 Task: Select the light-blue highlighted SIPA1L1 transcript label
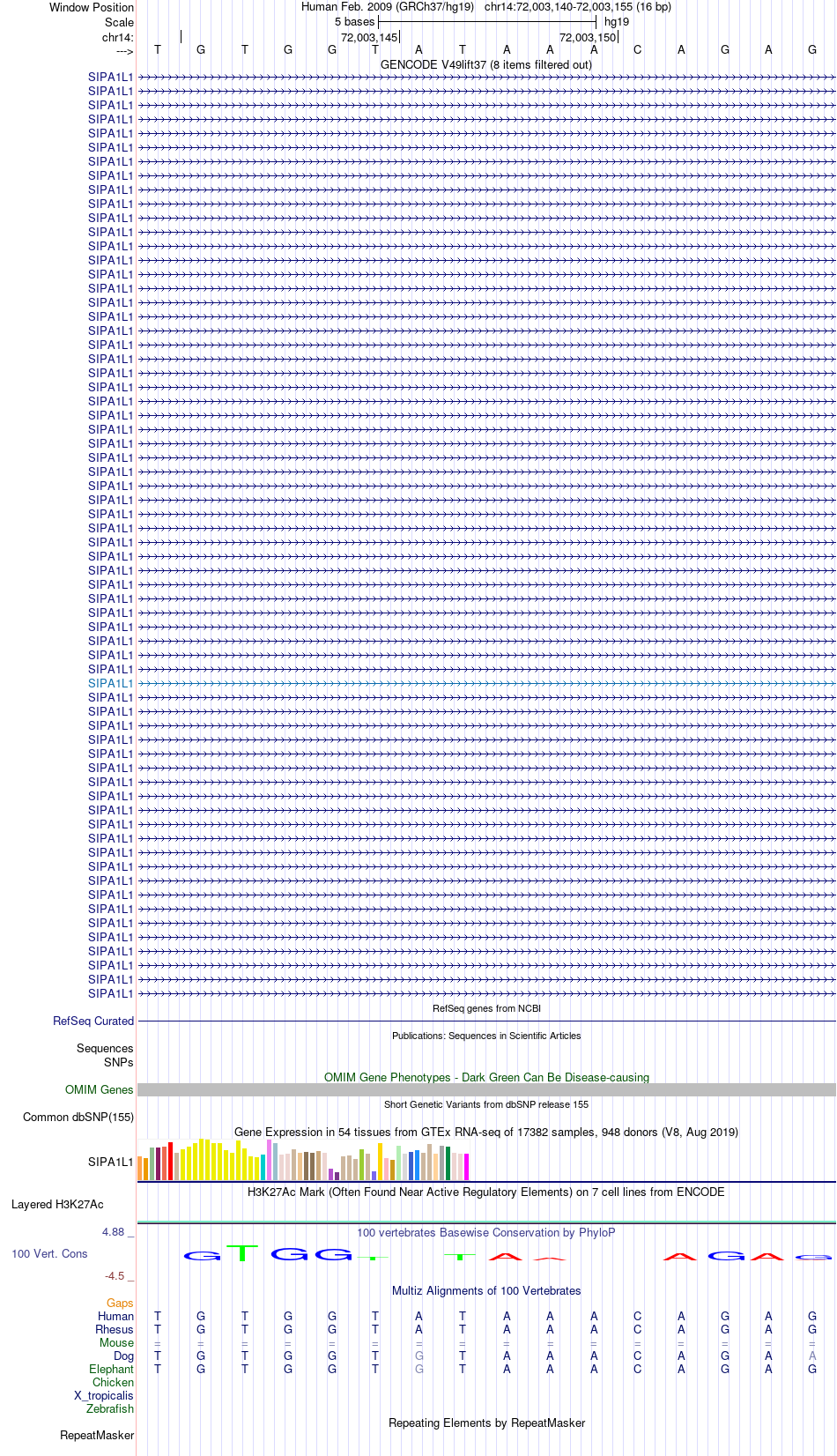(x=111, y=683)
